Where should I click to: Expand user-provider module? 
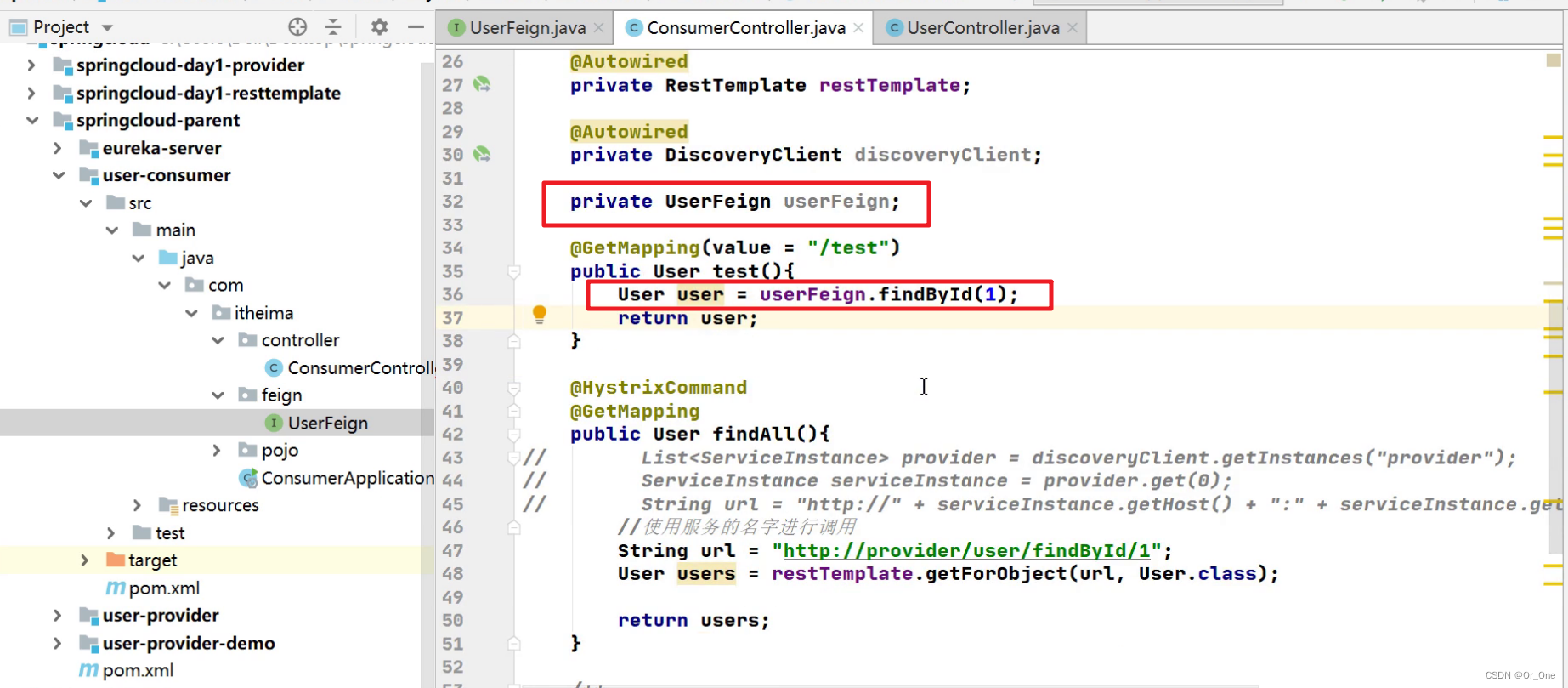[x=58, y=615]
